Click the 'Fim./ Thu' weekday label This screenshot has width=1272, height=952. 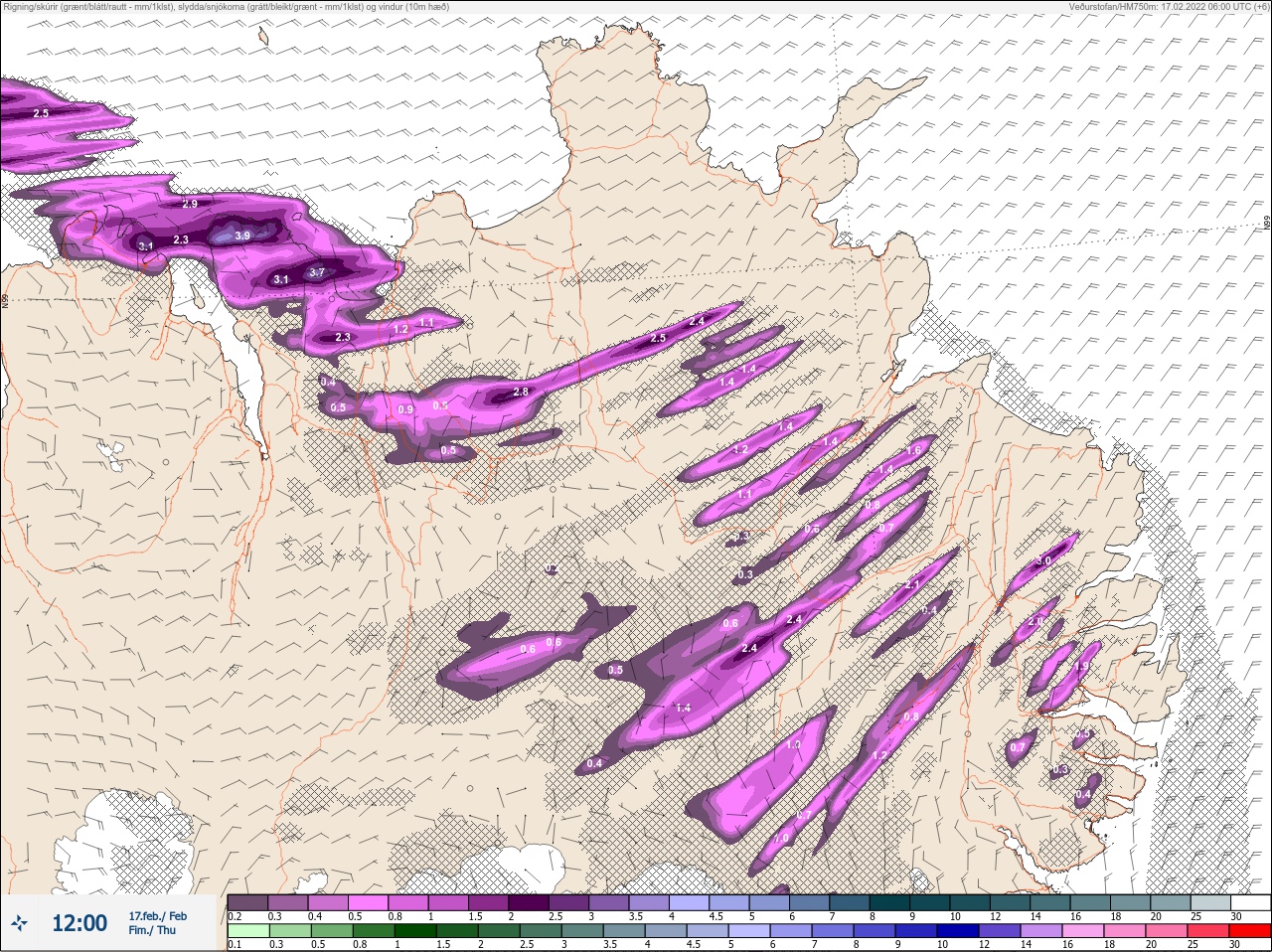click(152, 930)
